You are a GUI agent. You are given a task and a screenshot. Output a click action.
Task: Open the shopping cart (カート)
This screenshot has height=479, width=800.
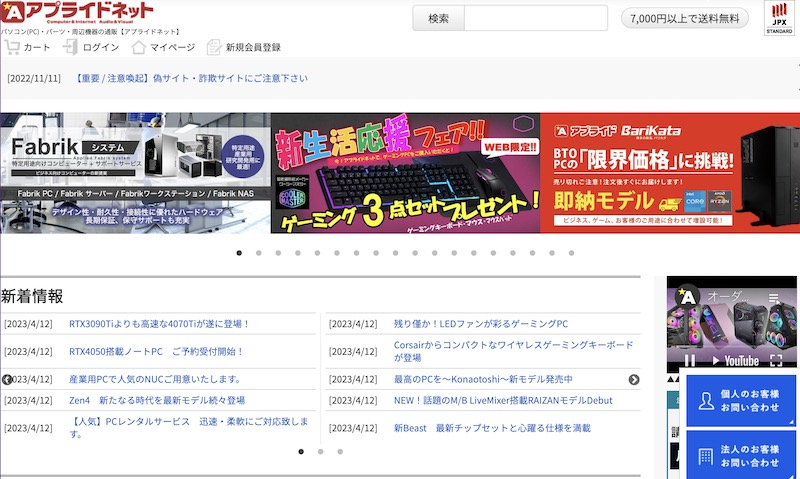tap(27, 47)
